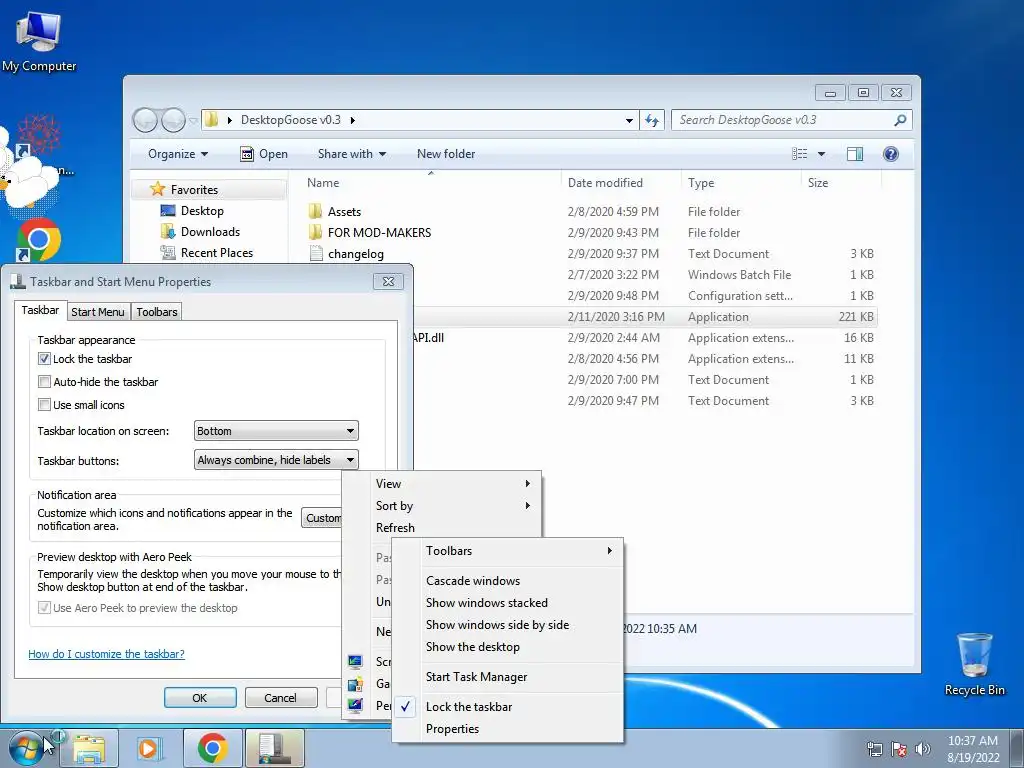Click Show desktop strip beside the clock
Viewport: 1024px width, 768px height.
(x=1017, y=749)
